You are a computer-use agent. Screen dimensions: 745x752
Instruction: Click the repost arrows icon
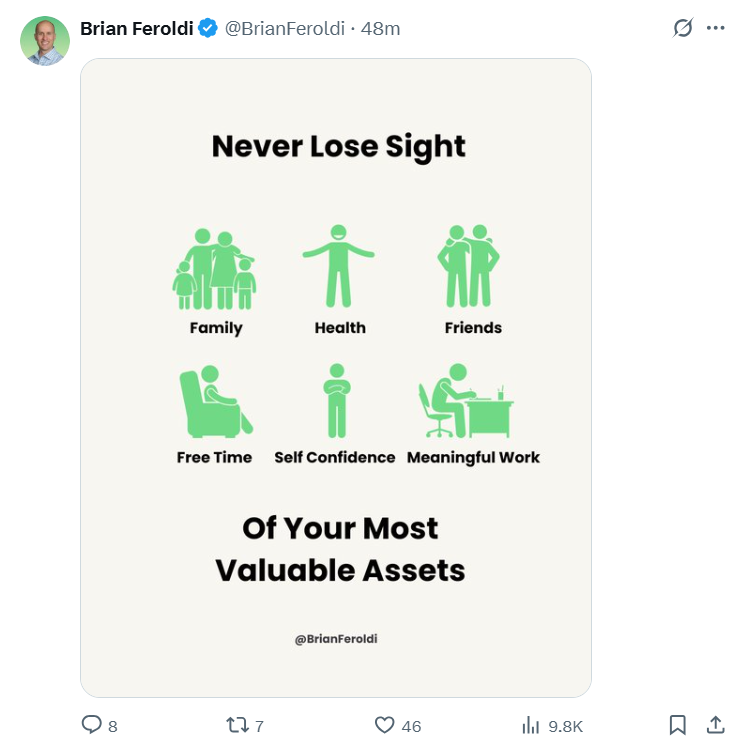click(x=237, y=725)
